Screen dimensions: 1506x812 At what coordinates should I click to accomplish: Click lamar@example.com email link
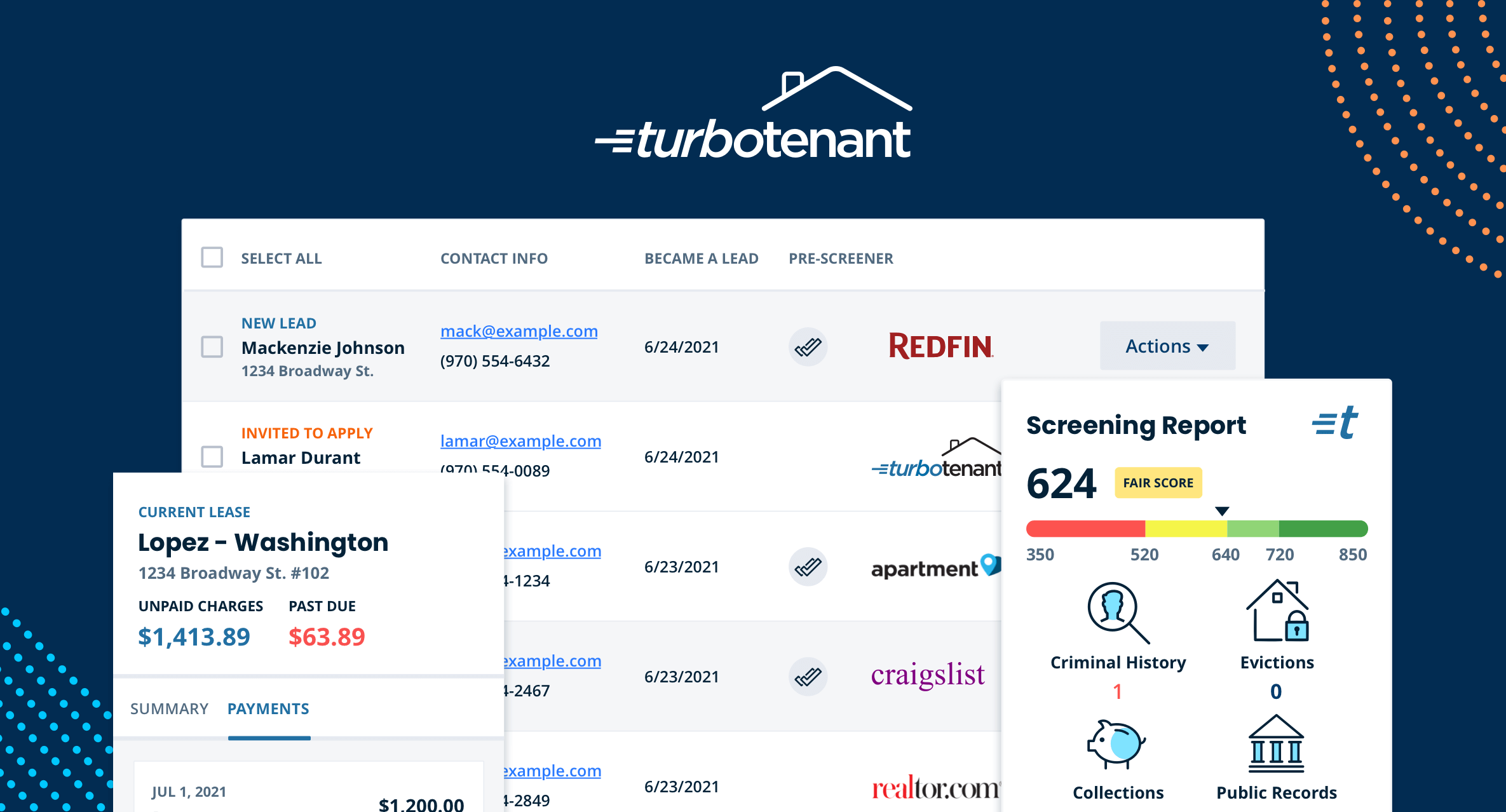pyautogui.click(x=520, y=441)
